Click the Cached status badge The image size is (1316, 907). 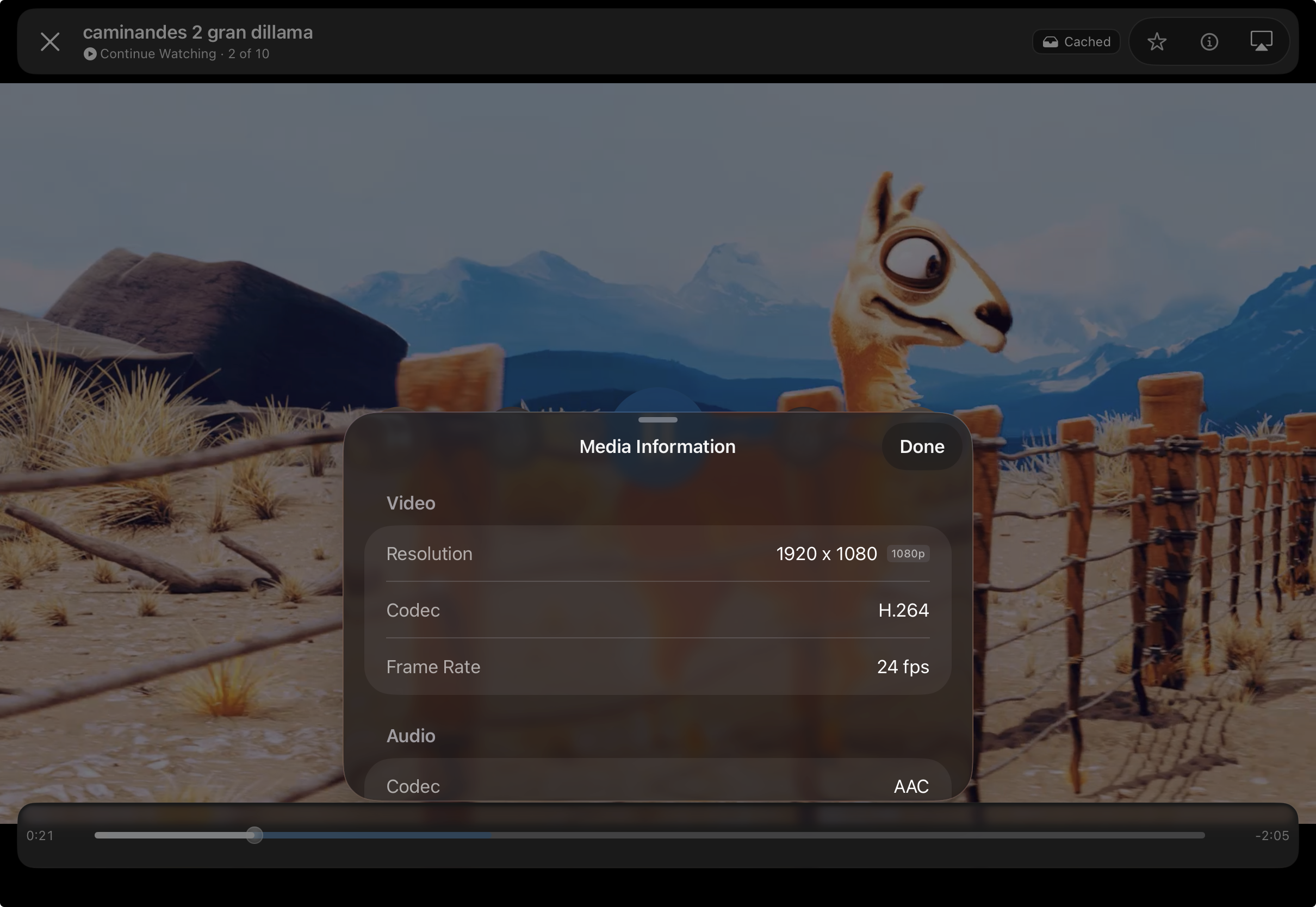point(1076,41)
